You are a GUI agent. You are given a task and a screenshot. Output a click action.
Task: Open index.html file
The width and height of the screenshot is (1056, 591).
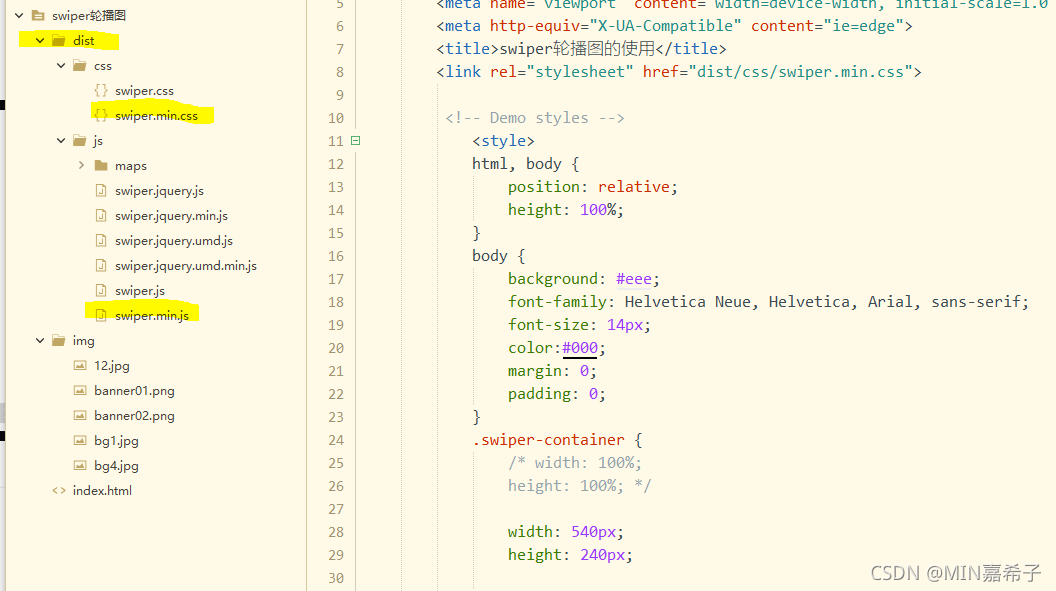(x=102, y=490)
